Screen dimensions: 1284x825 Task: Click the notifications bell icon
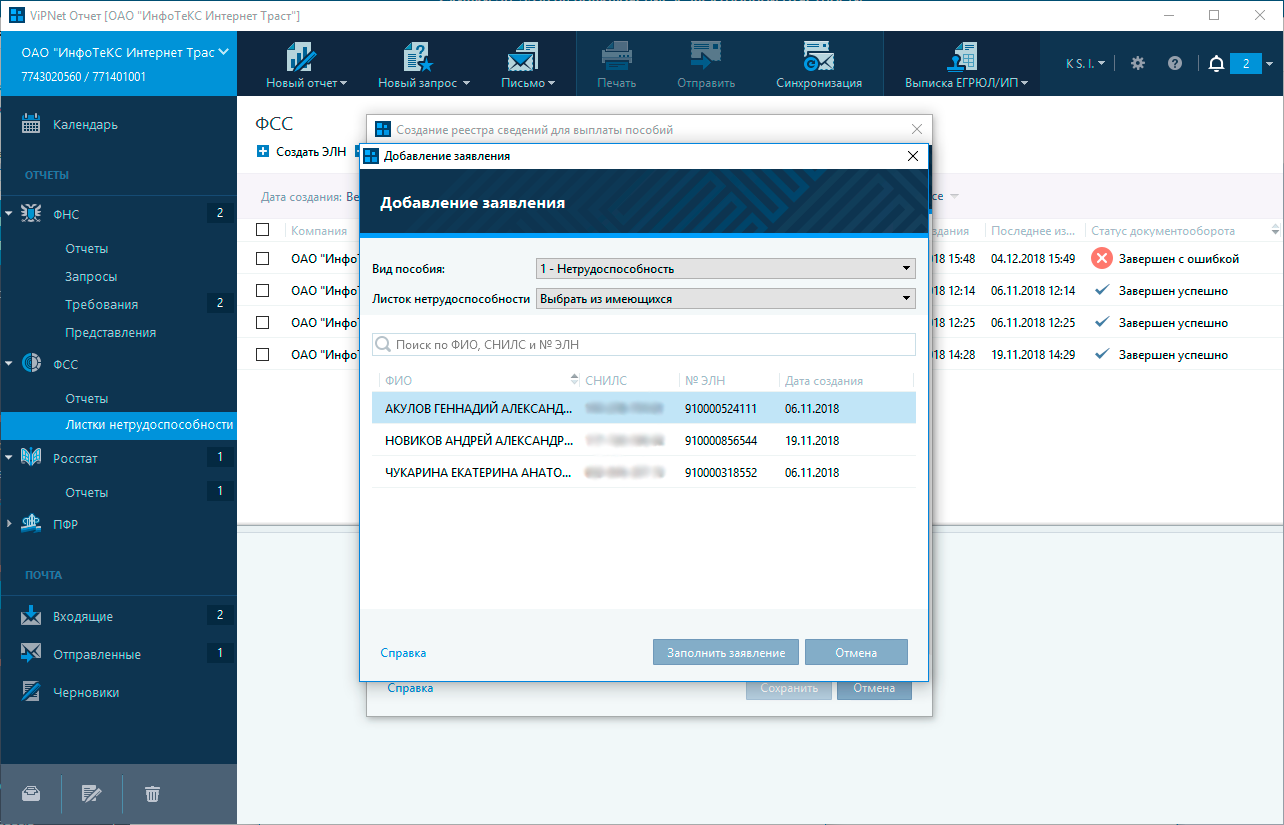1216,64
